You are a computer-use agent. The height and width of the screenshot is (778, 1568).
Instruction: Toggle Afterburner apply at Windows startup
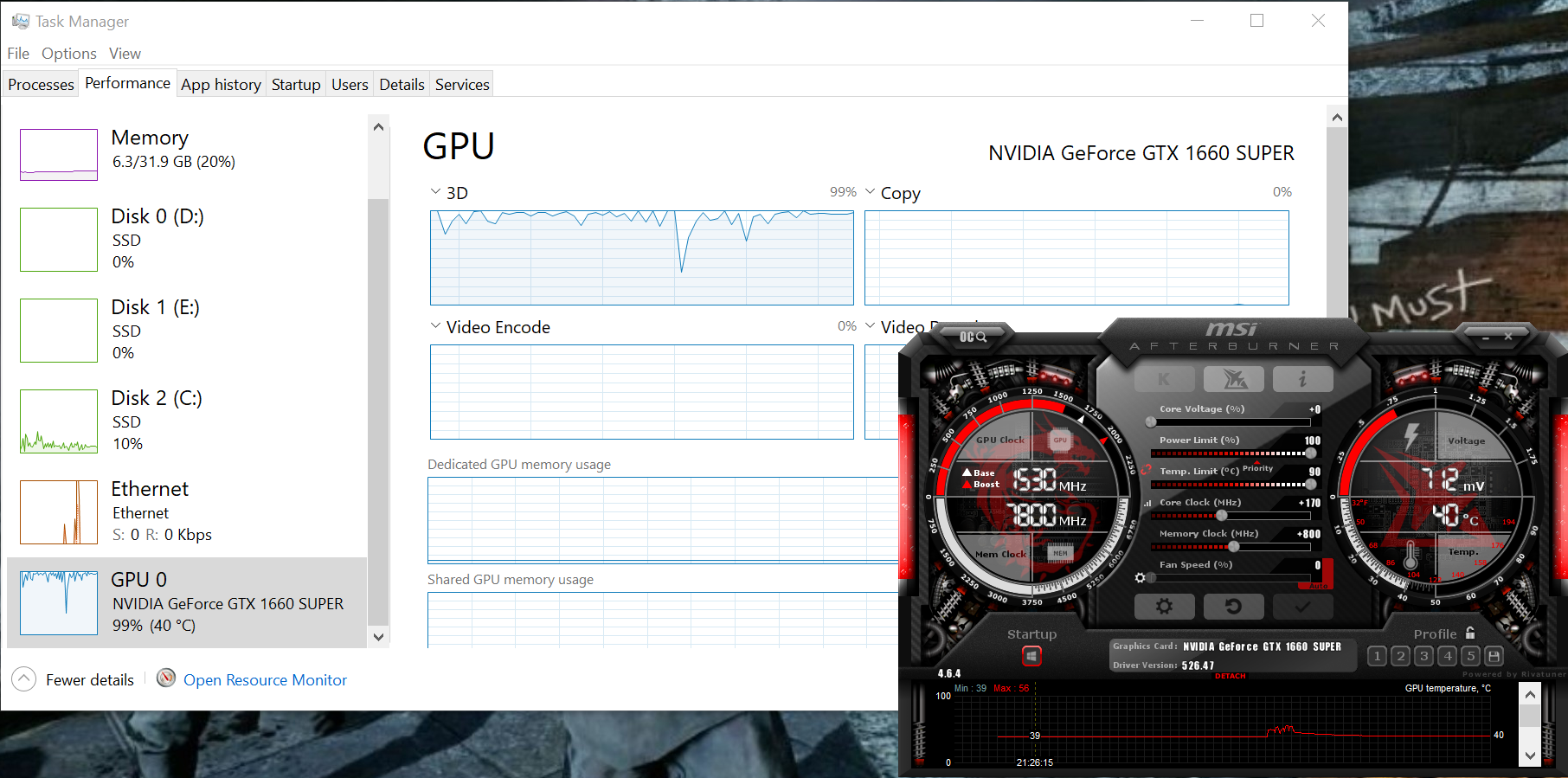tap(1031, 656)
